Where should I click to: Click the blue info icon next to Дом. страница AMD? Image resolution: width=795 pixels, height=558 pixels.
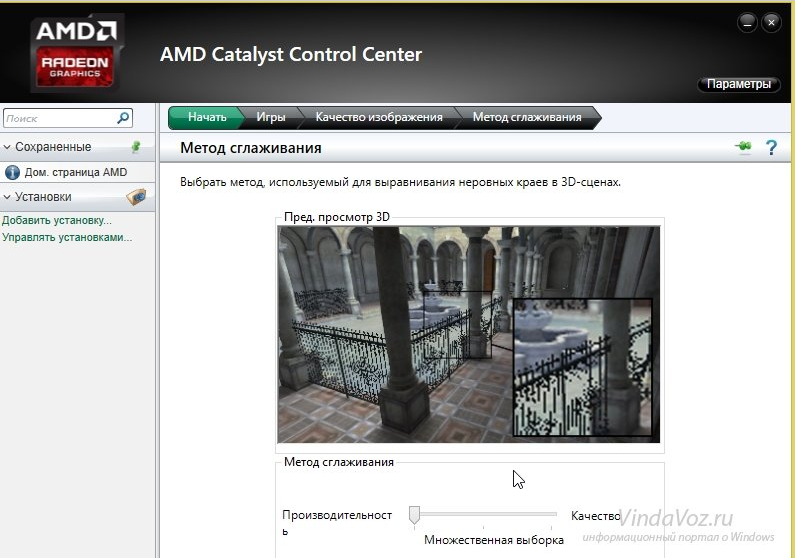12,173
